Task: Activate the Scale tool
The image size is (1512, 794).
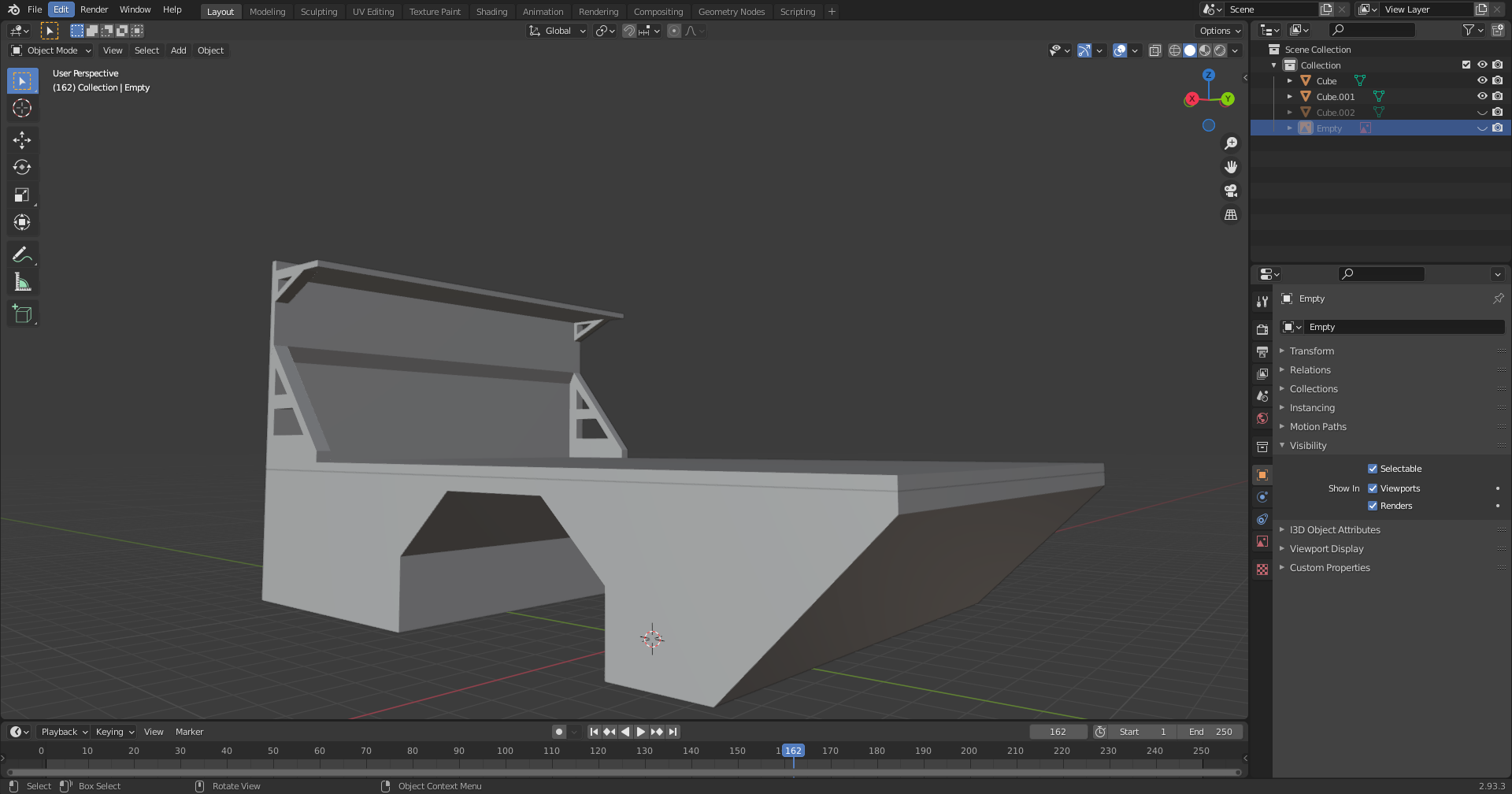Action: tap(22, 195)
